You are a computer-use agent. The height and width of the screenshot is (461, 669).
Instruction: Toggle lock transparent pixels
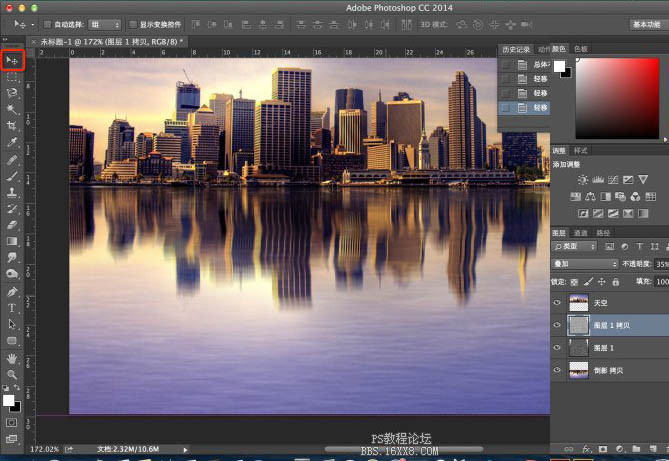pyautogui.click(x=574, y=282)
